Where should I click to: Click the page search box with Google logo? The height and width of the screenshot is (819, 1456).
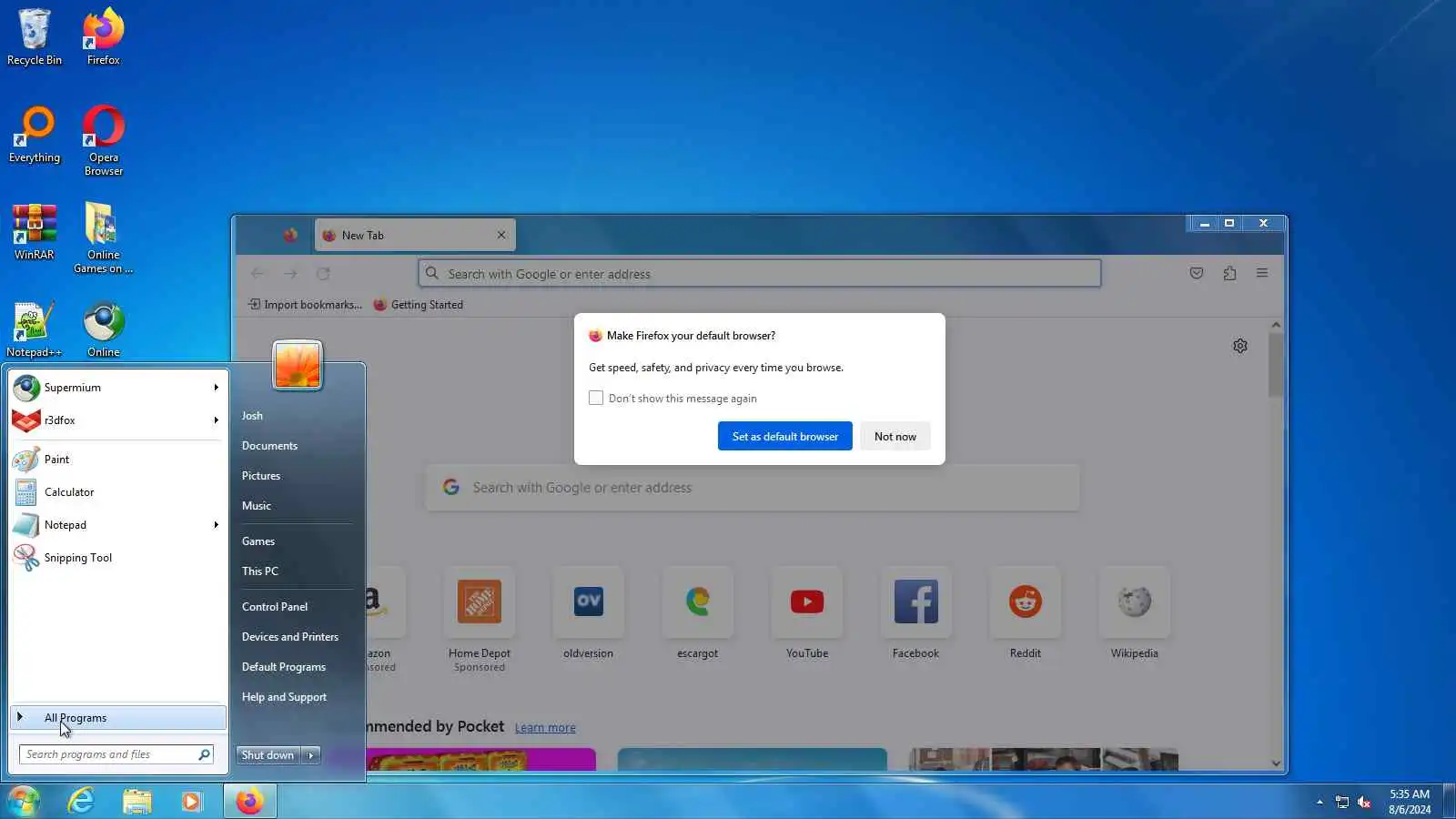(753, 488)
